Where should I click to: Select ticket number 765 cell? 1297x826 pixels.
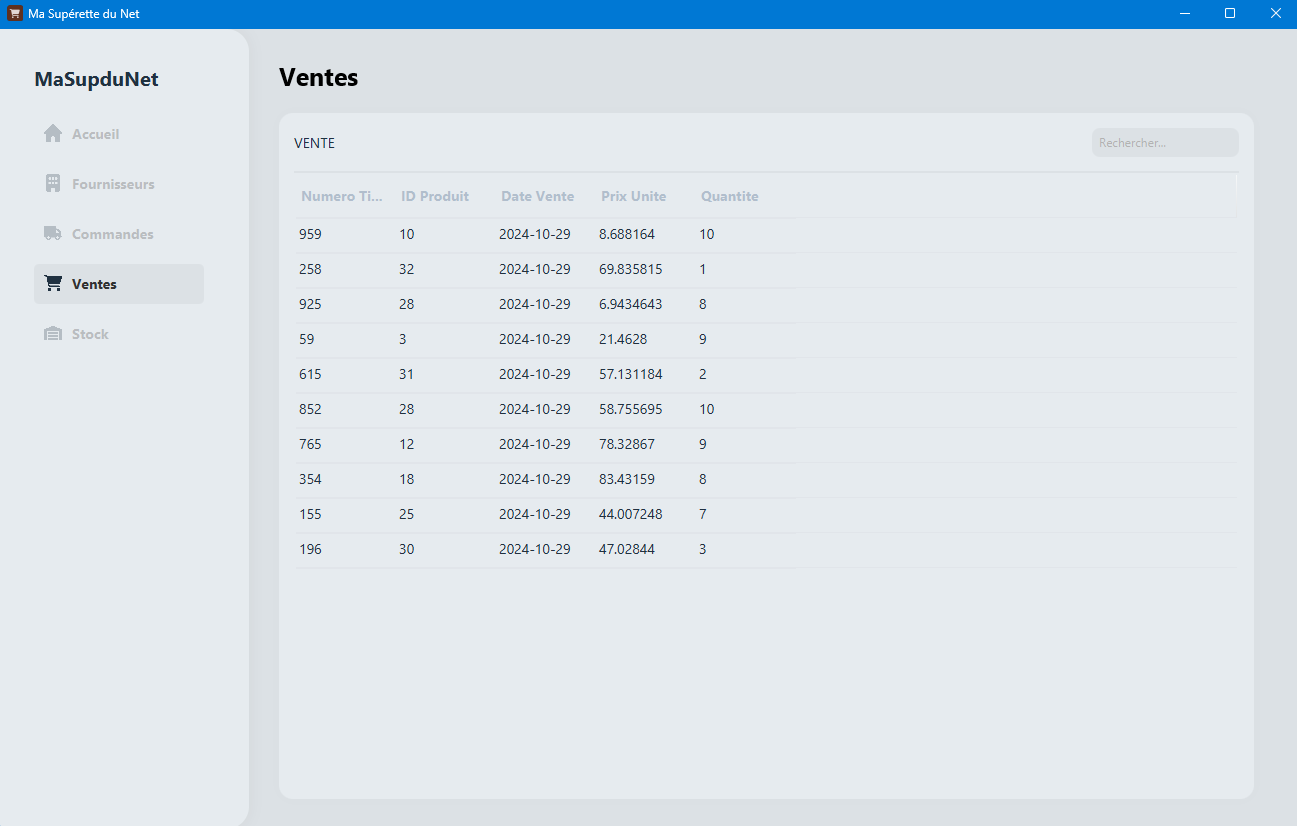pos(345,444)
